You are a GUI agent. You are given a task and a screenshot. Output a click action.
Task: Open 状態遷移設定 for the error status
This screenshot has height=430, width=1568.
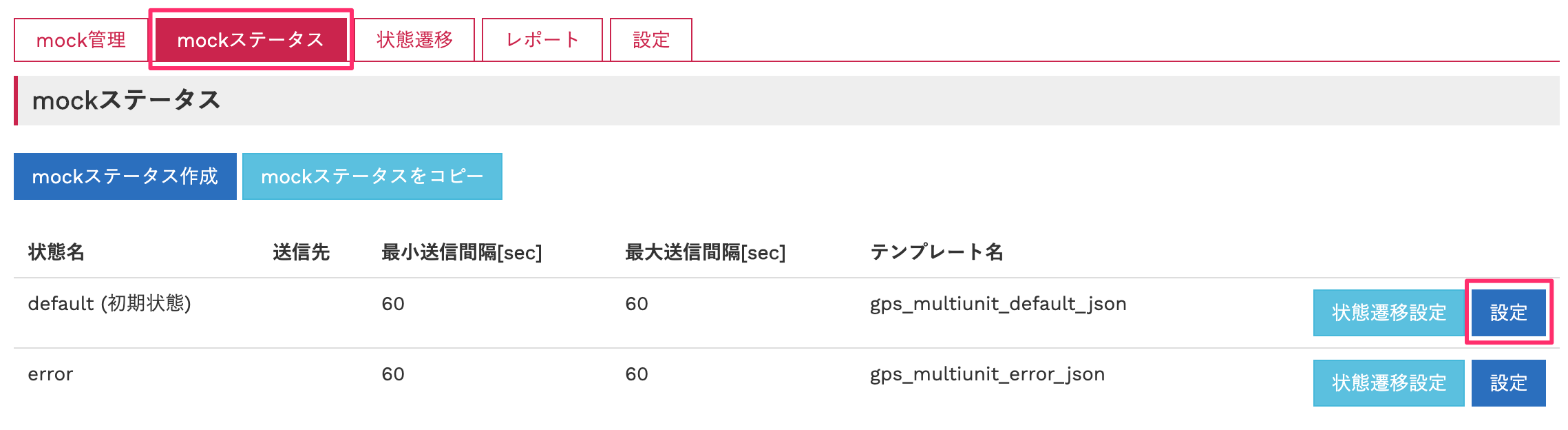(1388, 383)
